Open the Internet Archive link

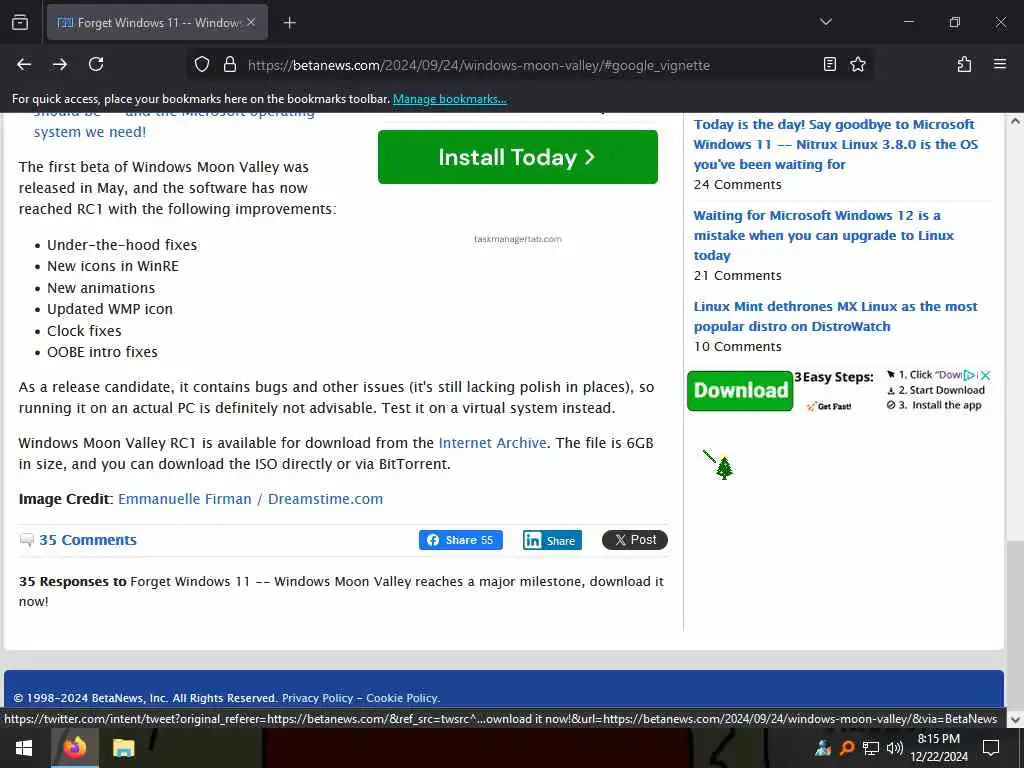pos(492,443)
